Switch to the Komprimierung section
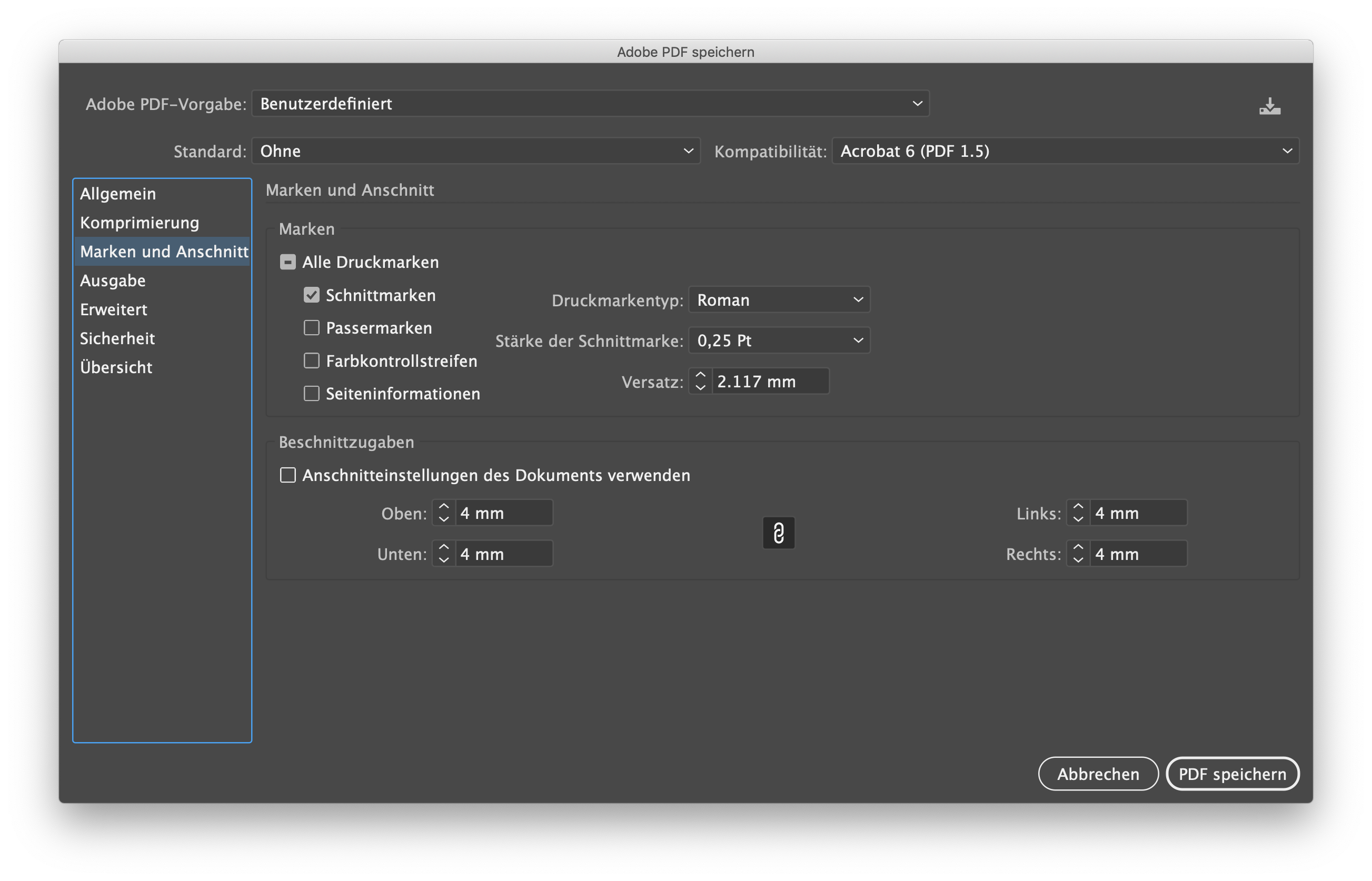The height and width of the screenshot is (881, 1372). [x=140, y=223]
